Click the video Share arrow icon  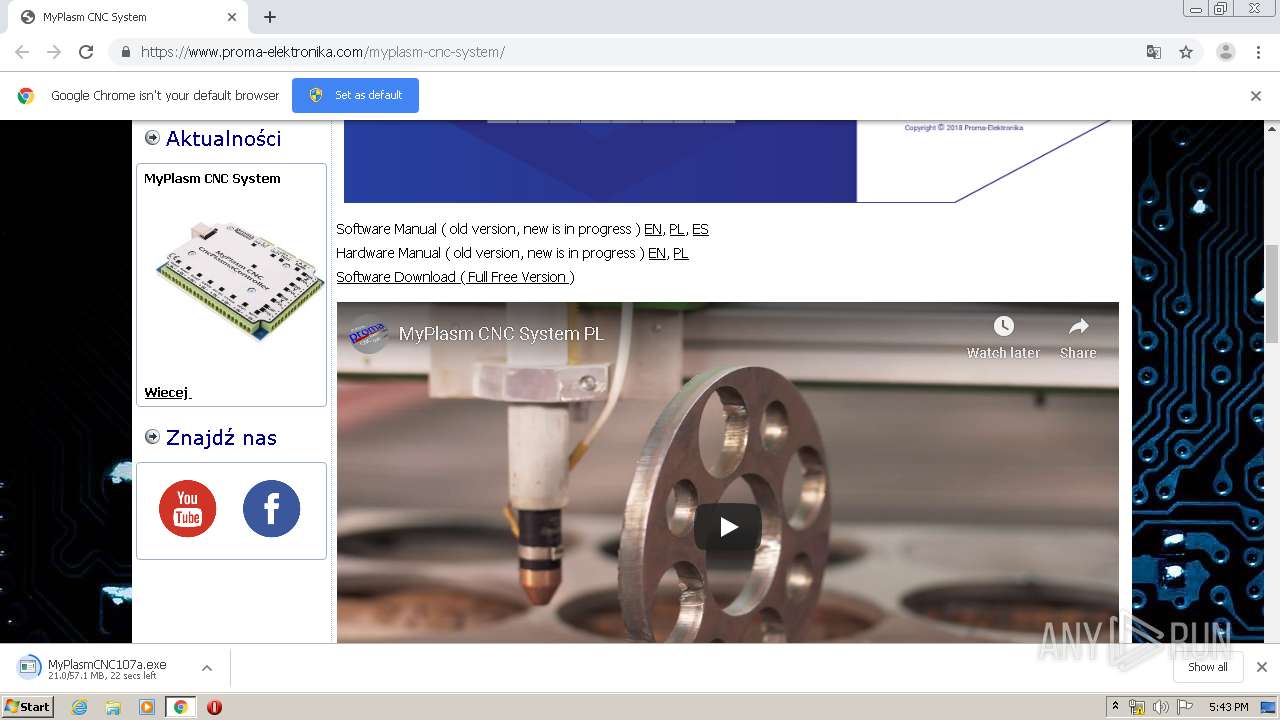click(x=1078, y=326)
